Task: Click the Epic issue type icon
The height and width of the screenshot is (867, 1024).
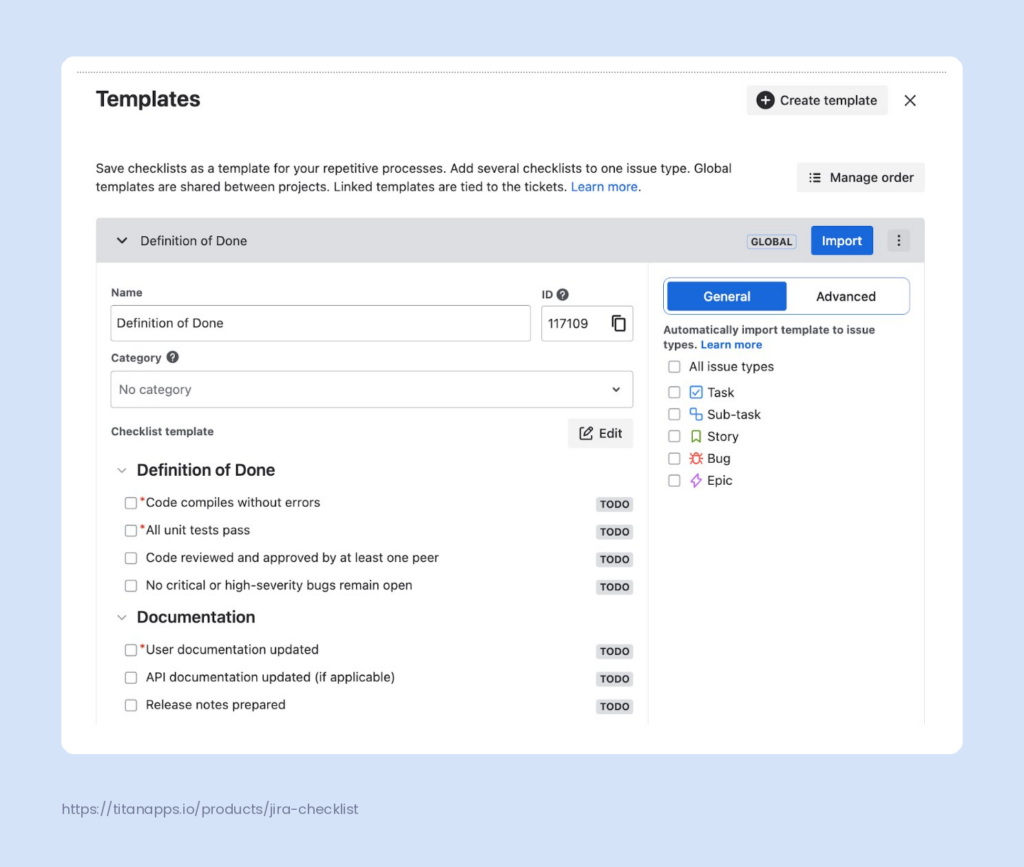Action: [696, 481]
